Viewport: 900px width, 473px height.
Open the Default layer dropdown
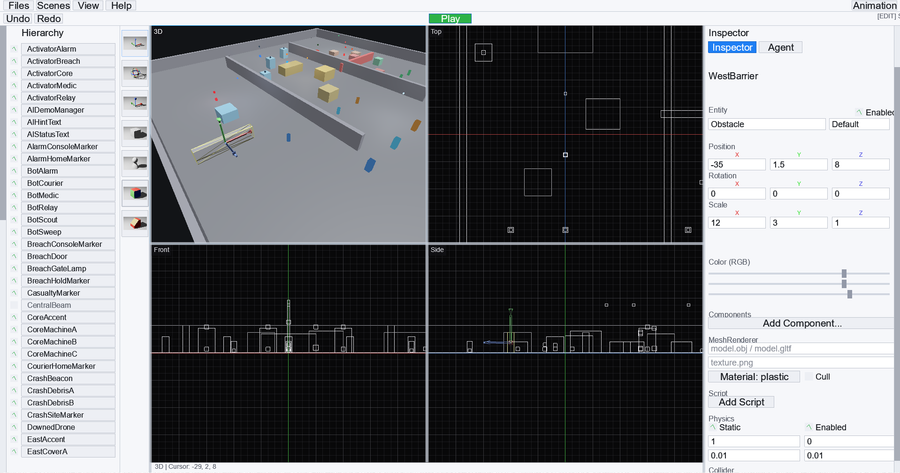[x=859, y=124]
